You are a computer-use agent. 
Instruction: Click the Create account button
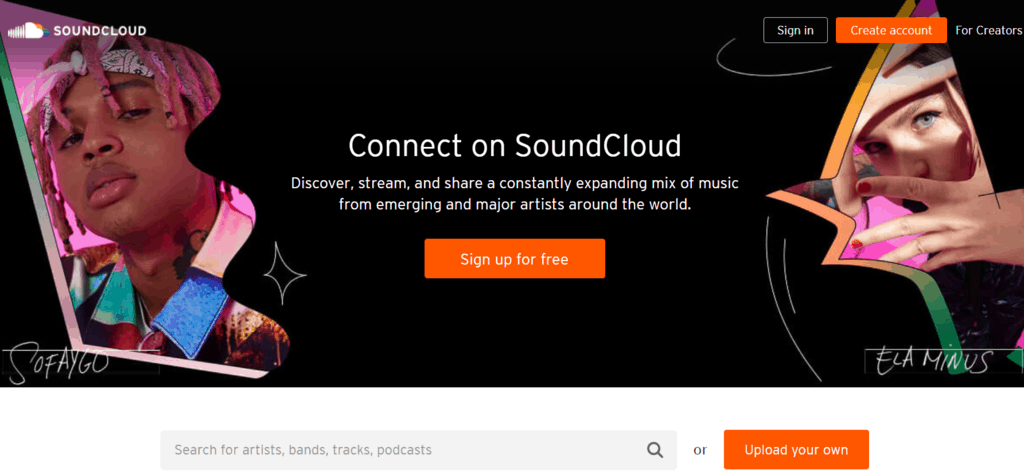coord(891,30)
